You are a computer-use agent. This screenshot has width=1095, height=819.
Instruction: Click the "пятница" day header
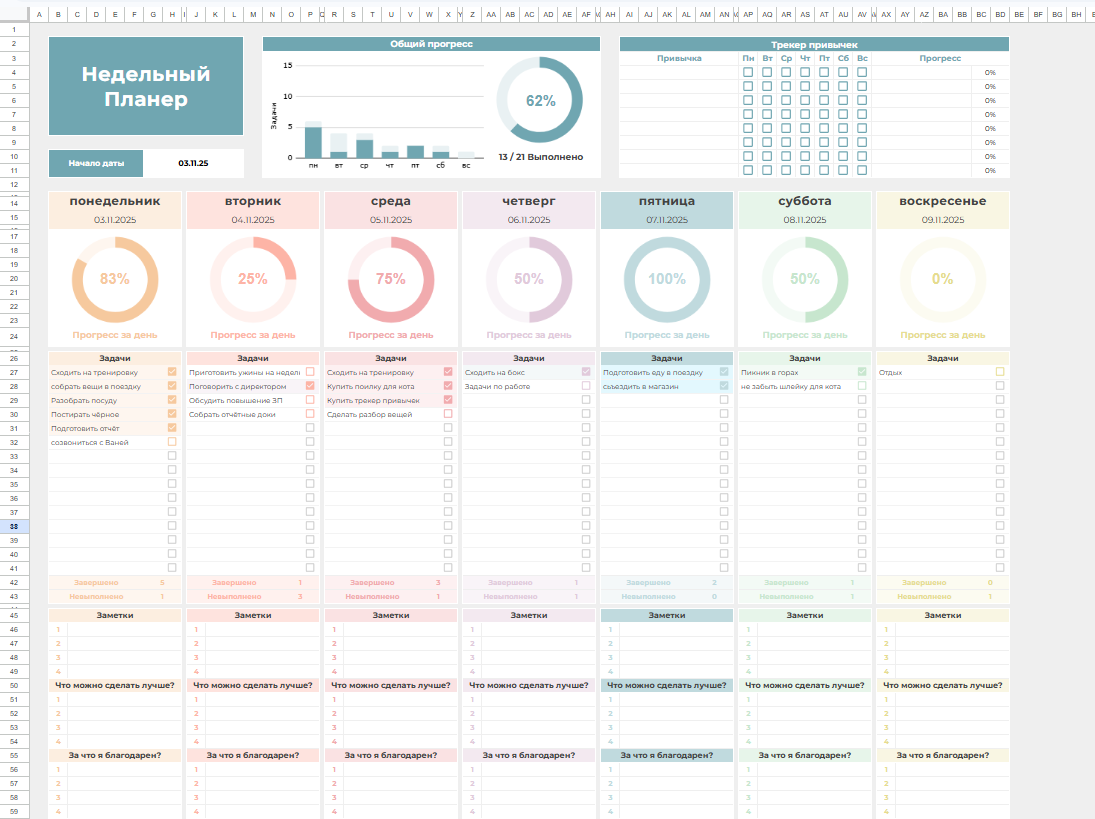(x=667, y=201)
